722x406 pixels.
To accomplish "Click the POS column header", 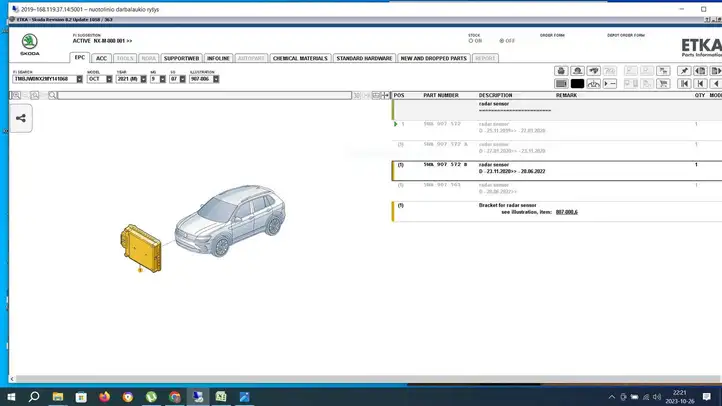I will click(399, 95).
